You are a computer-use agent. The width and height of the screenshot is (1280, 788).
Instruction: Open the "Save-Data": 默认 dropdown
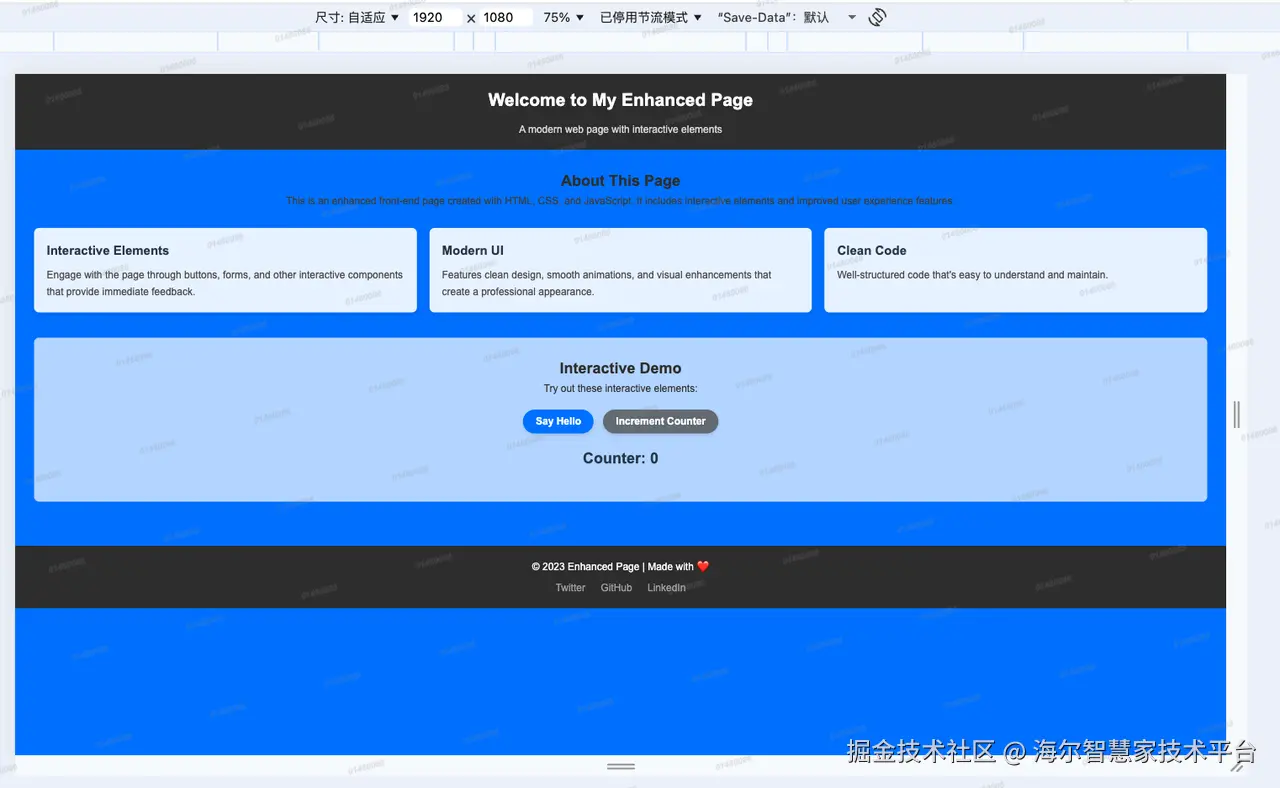click(x=787, y=17)
